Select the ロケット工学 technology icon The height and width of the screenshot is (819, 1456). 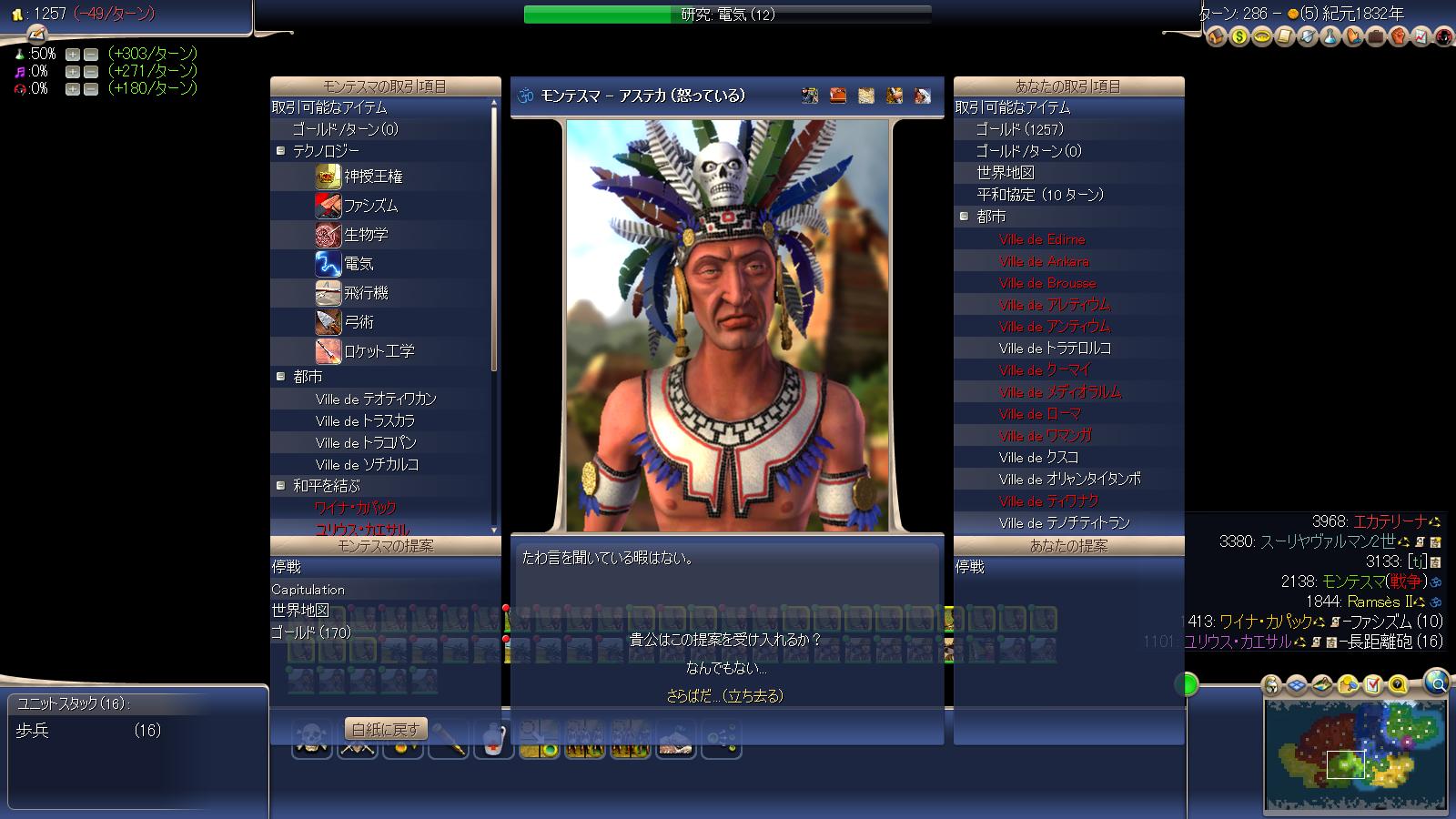328,351
